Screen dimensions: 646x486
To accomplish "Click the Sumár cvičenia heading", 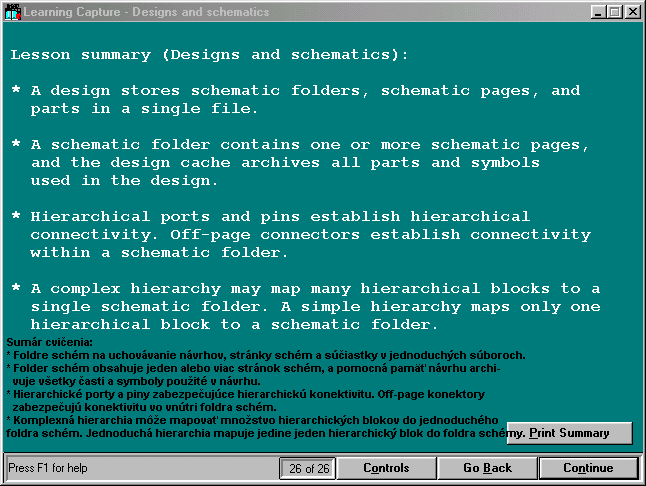I will (49, 343).
